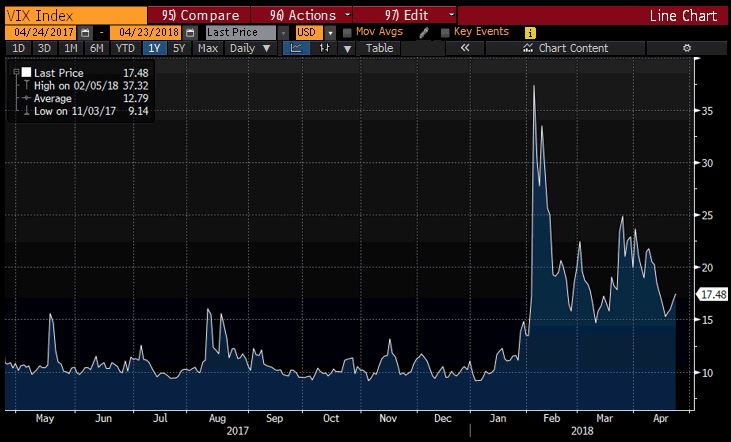
Task: Click the 04/23/2018 end date field
Action: [x=147, y=33]
